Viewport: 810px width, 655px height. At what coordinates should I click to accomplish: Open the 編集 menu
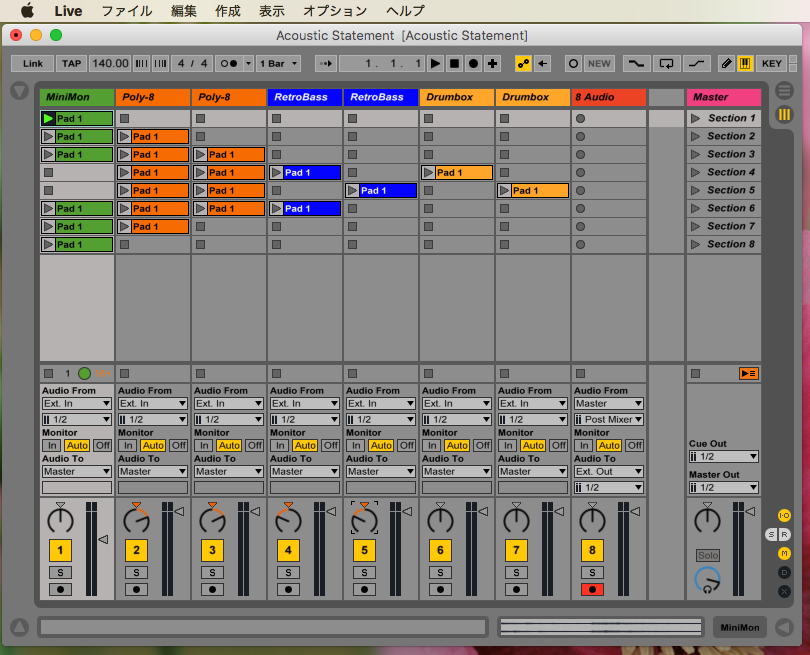(x=184, y=11)
